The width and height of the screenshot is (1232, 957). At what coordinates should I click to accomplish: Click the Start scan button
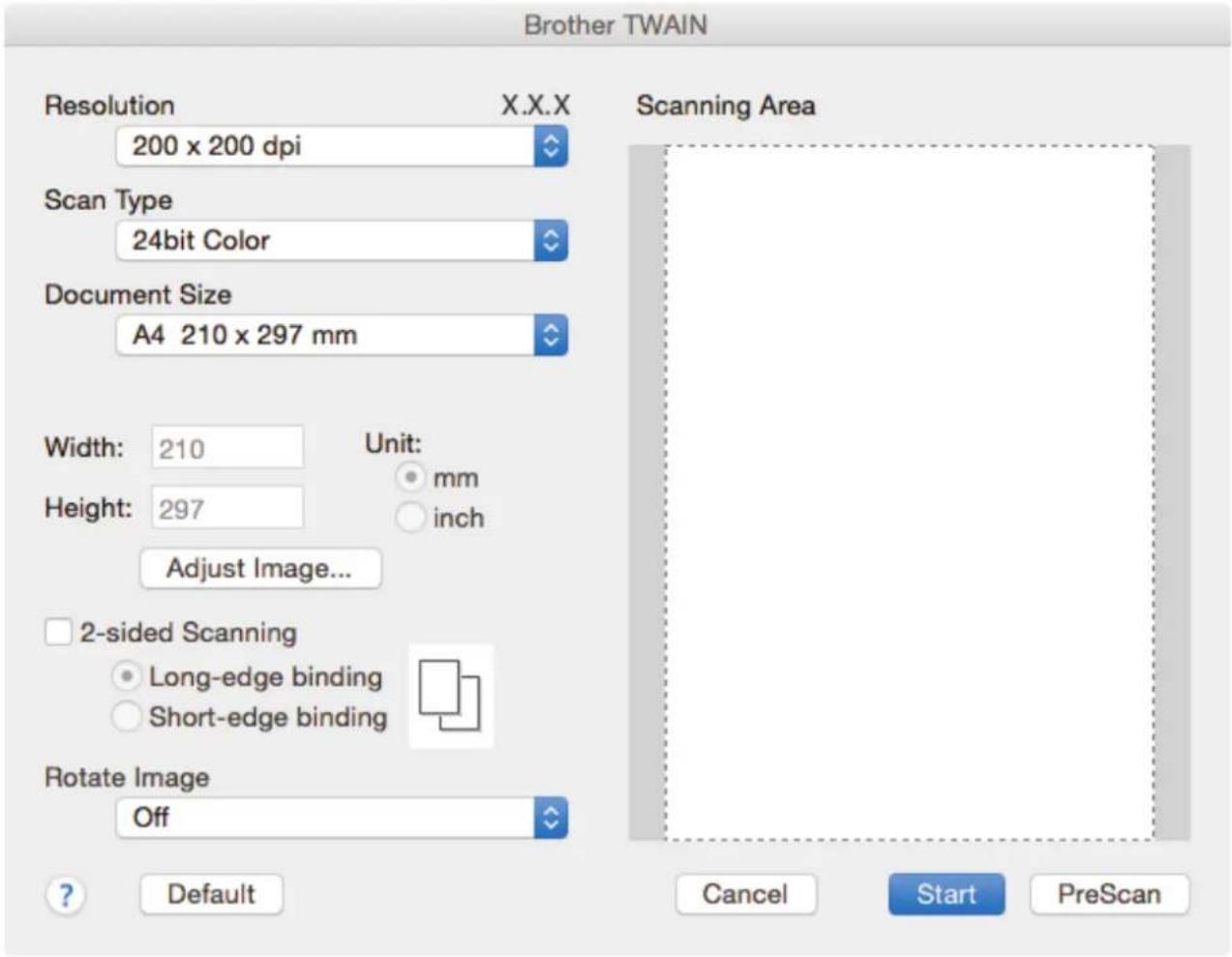(x=947, y=894)
